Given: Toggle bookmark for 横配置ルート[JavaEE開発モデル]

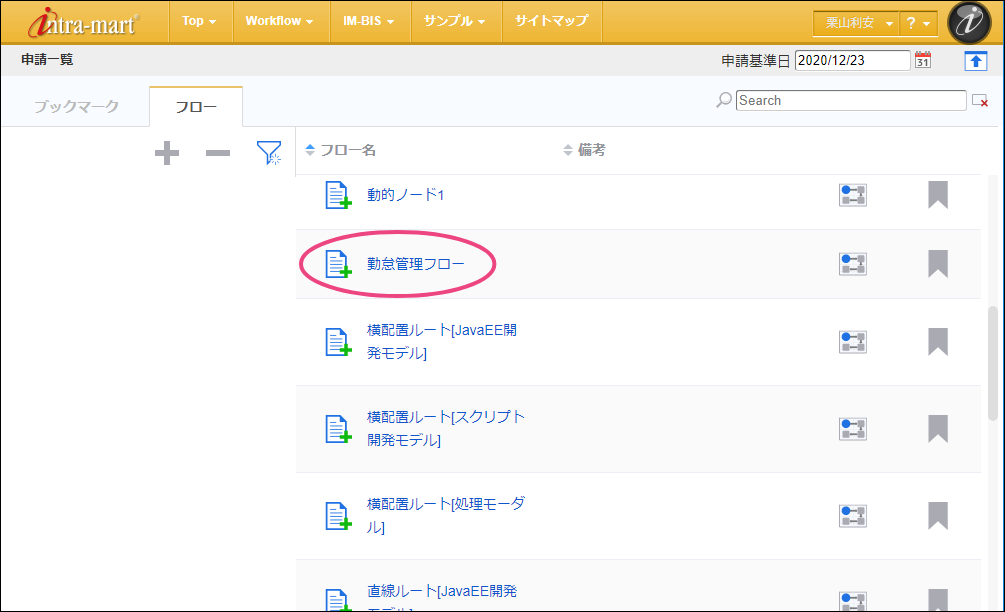Looking at the screenshot, I should coord(937,342).
